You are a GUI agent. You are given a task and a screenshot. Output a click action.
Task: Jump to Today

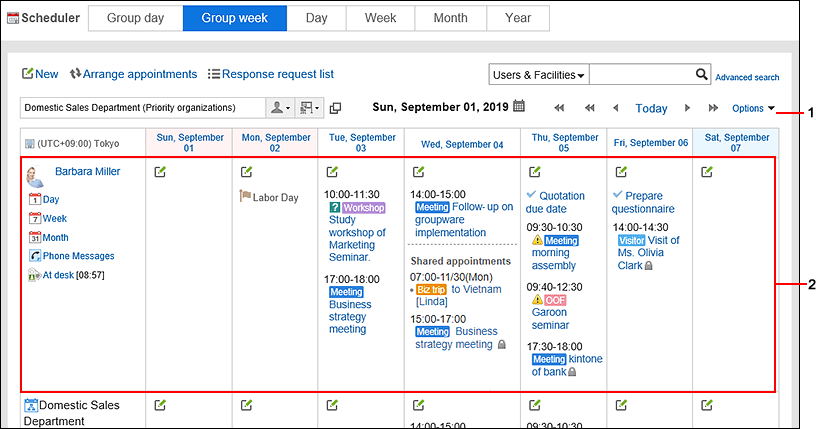pyautogui.click(x=651, y=108)
